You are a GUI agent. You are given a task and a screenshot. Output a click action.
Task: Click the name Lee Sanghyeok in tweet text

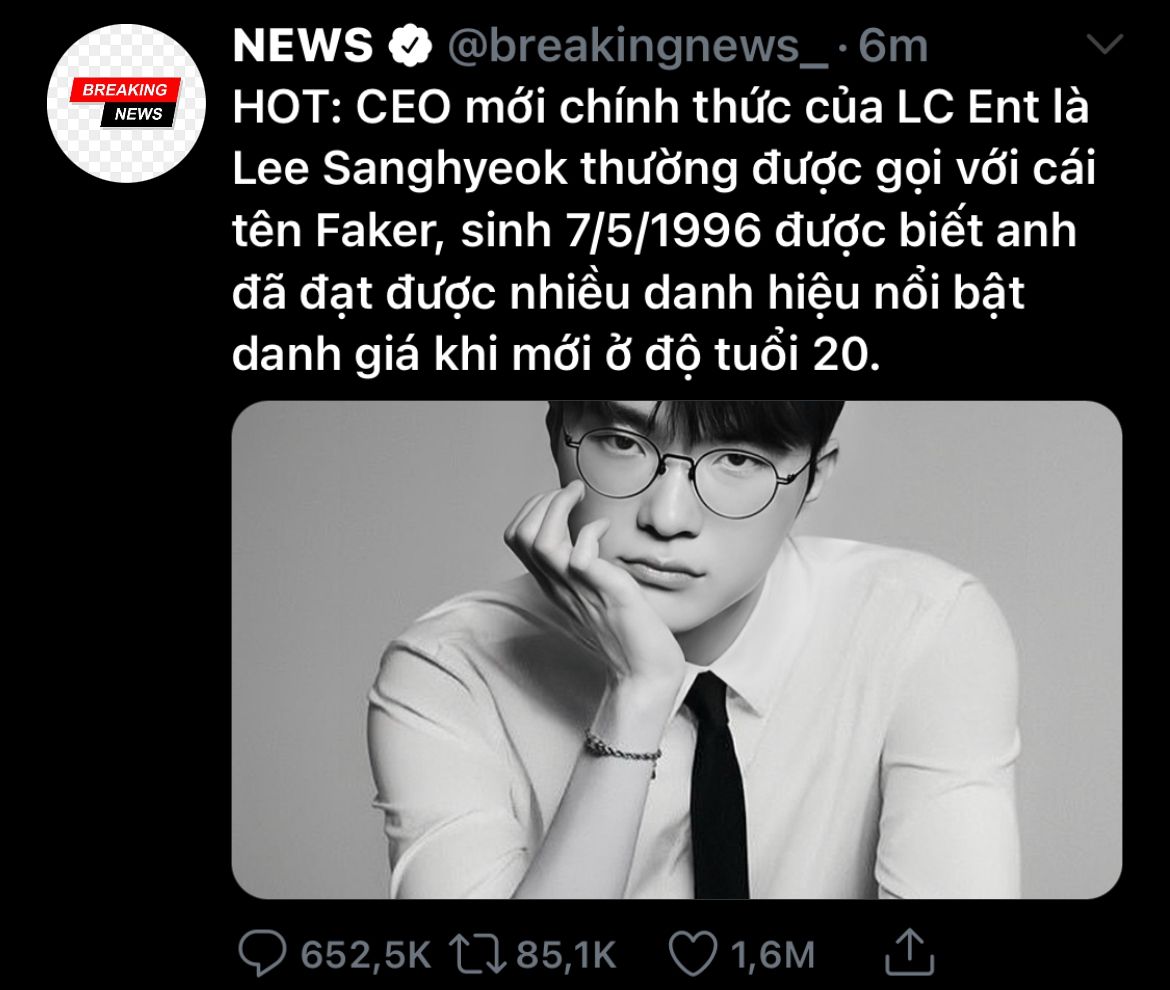point(400,169)
